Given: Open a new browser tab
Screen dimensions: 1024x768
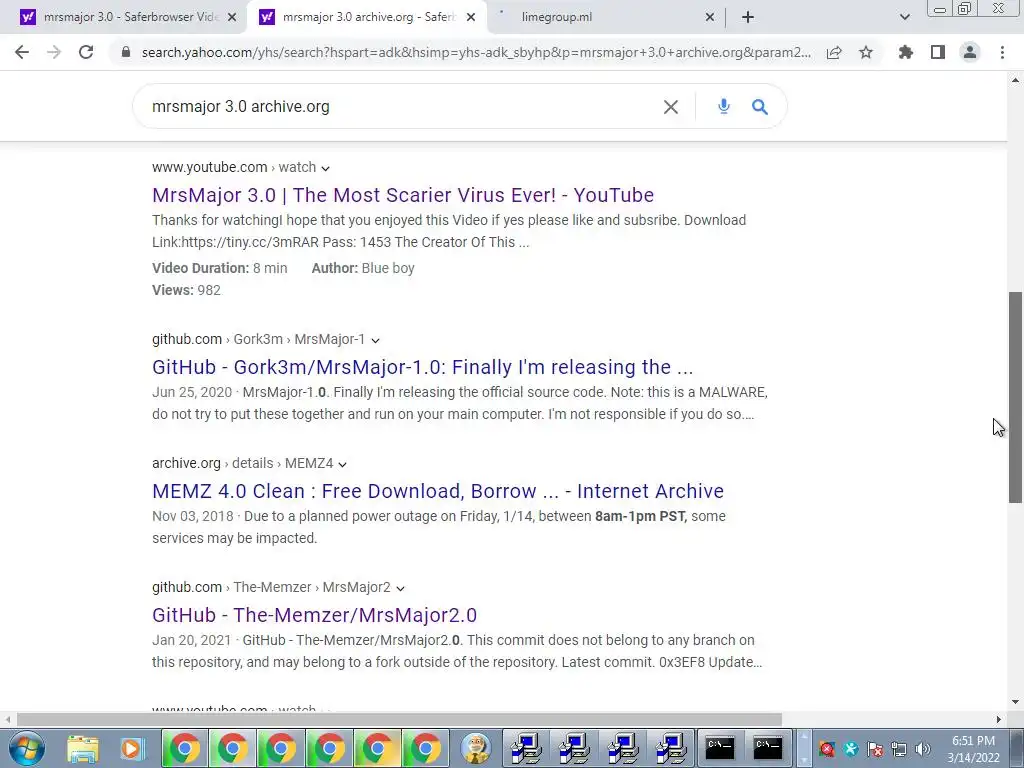Looking at the screenshot, I should coord(748,17).
